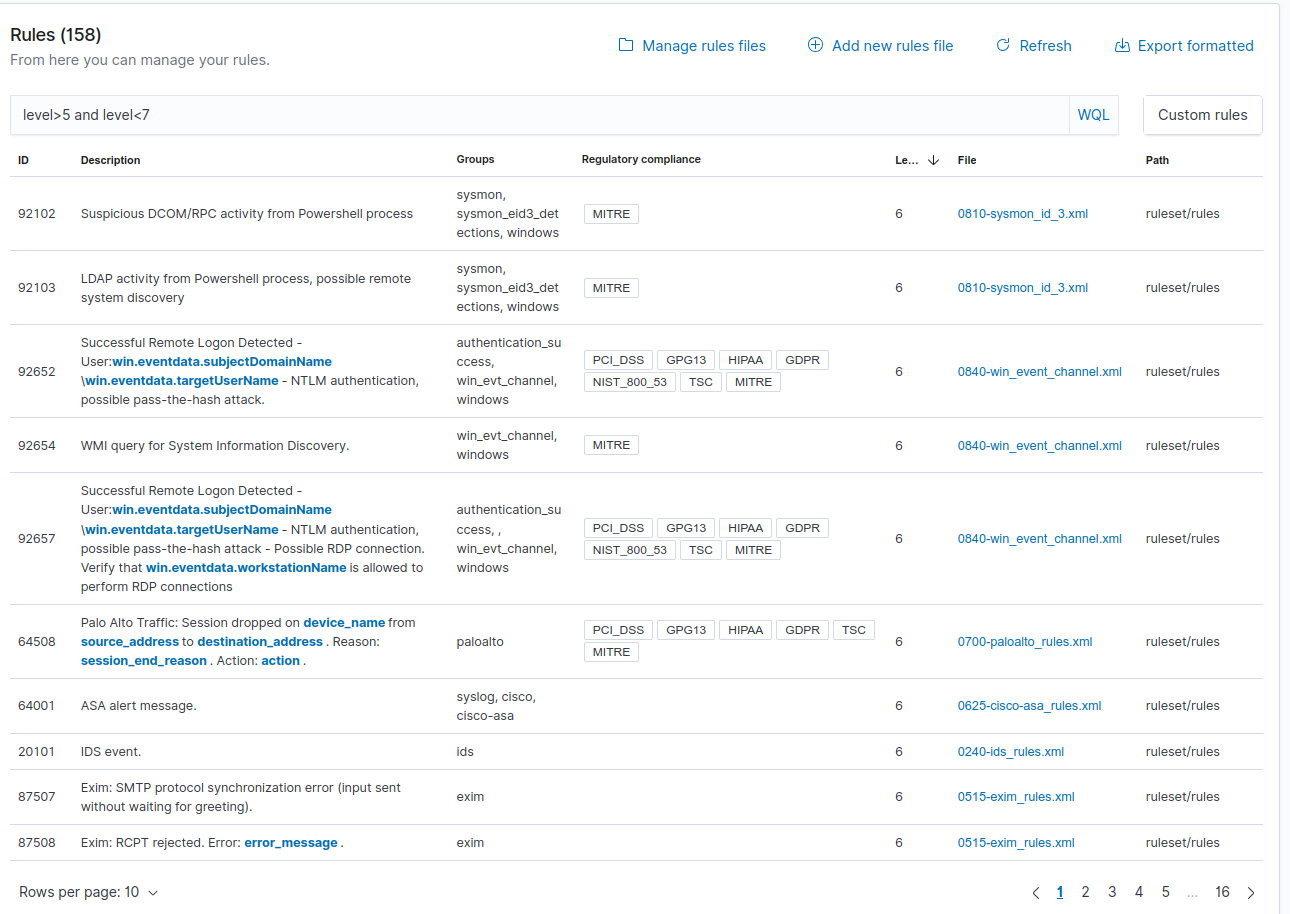
Task: Navigate to page 16 of rules
Action: click(x=1222, y=892)
